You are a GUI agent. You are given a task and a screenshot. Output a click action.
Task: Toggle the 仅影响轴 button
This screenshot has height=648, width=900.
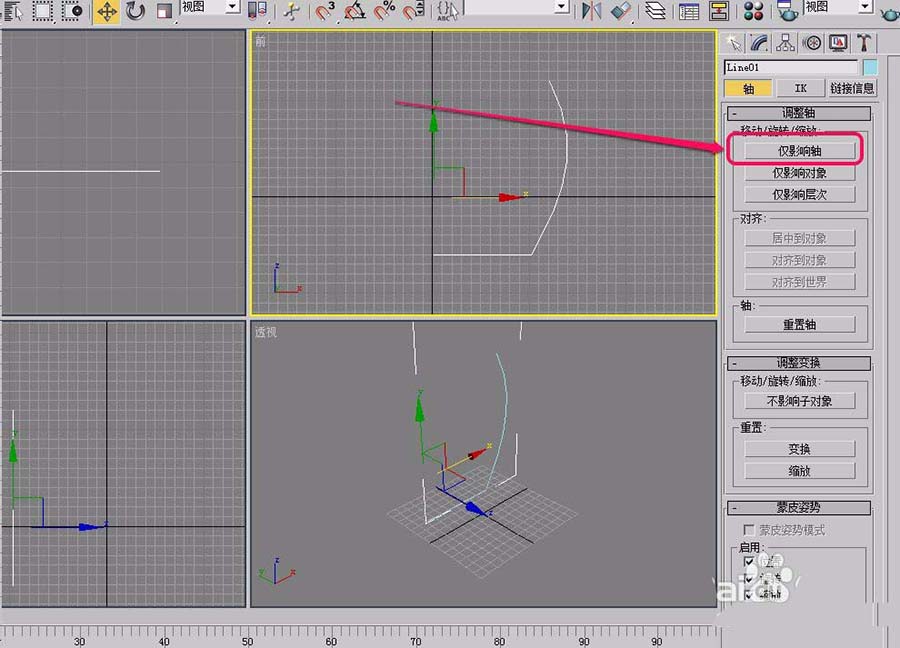click(800, 151)
